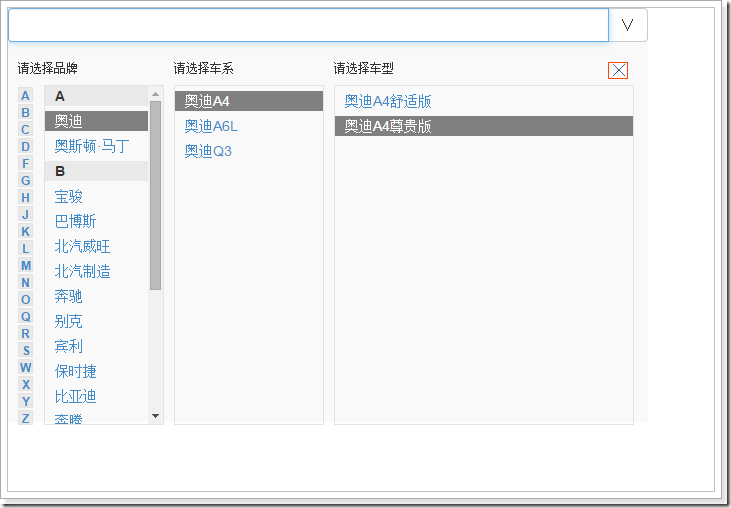Jump to letter Q in index
Viewport: 731px width, 508px height.
pos(26,316)
